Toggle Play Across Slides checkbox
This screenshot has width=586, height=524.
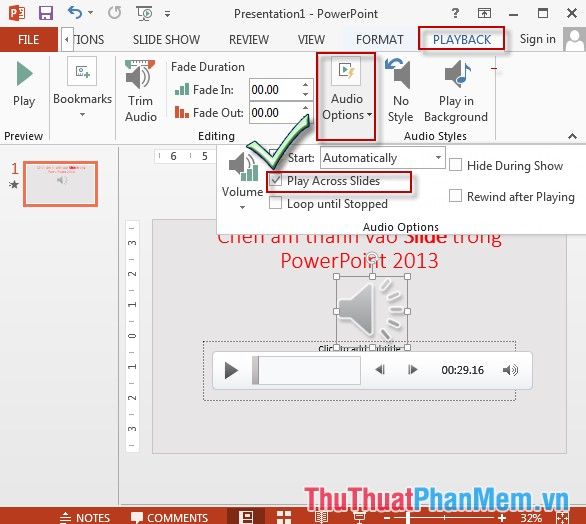tap(275, 181)
